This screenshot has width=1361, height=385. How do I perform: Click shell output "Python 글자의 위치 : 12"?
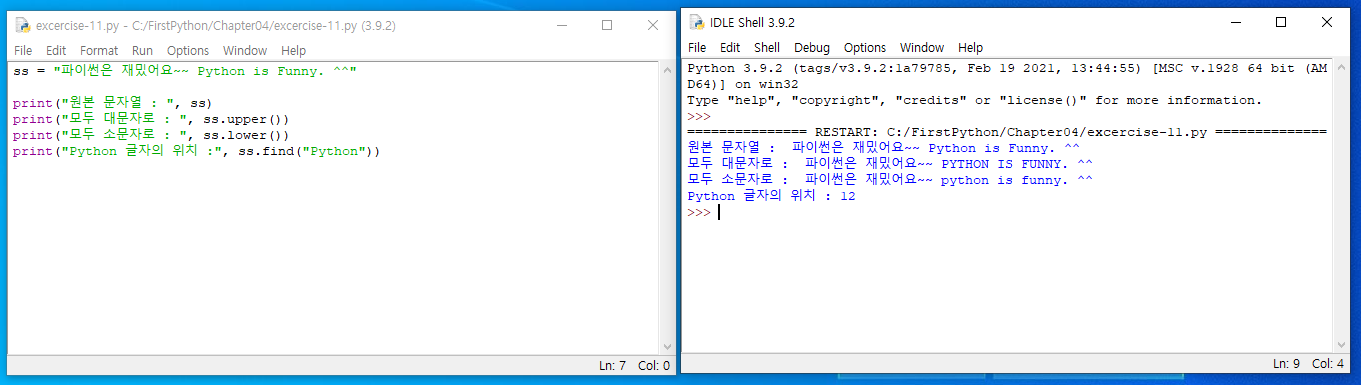pos(771,196)
